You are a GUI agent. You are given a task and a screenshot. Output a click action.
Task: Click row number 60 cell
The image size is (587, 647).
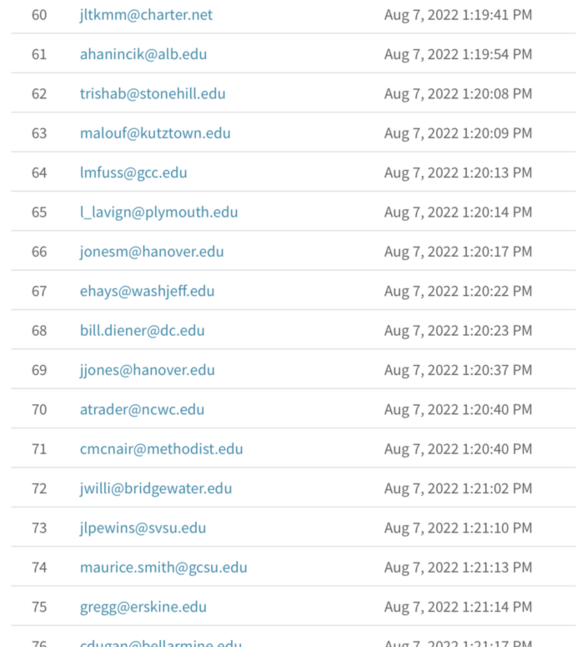click(39, 15)
